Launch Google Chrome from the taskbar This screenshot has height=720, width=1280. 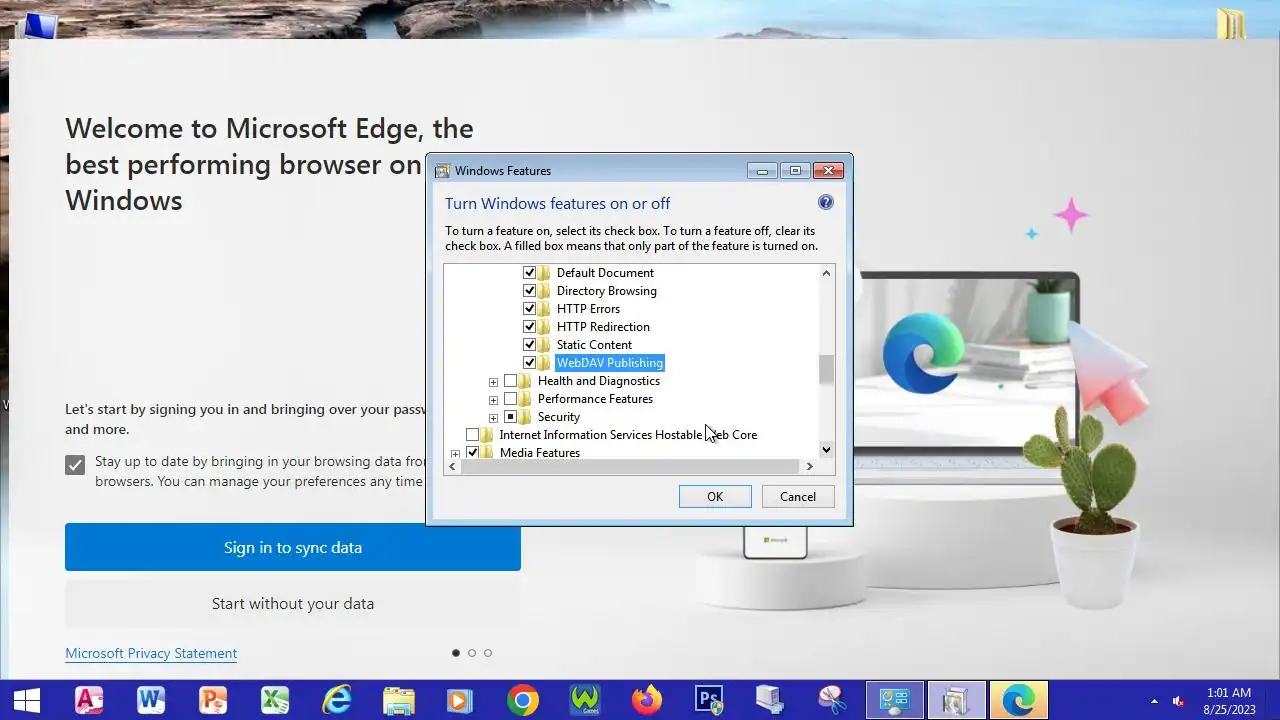[523, 699]
